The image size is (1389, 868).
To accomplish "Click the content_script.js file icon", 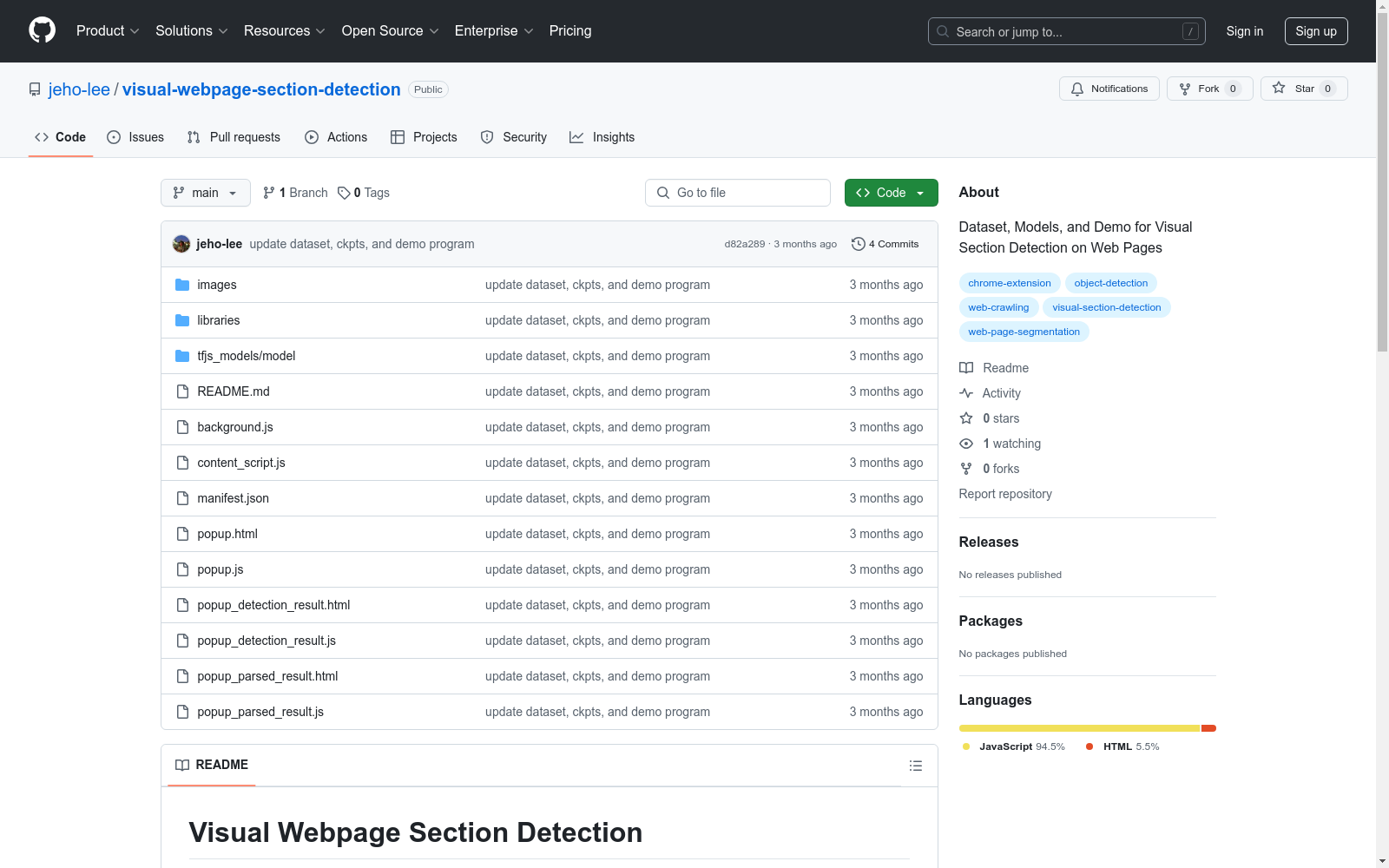I will [182, 463].
